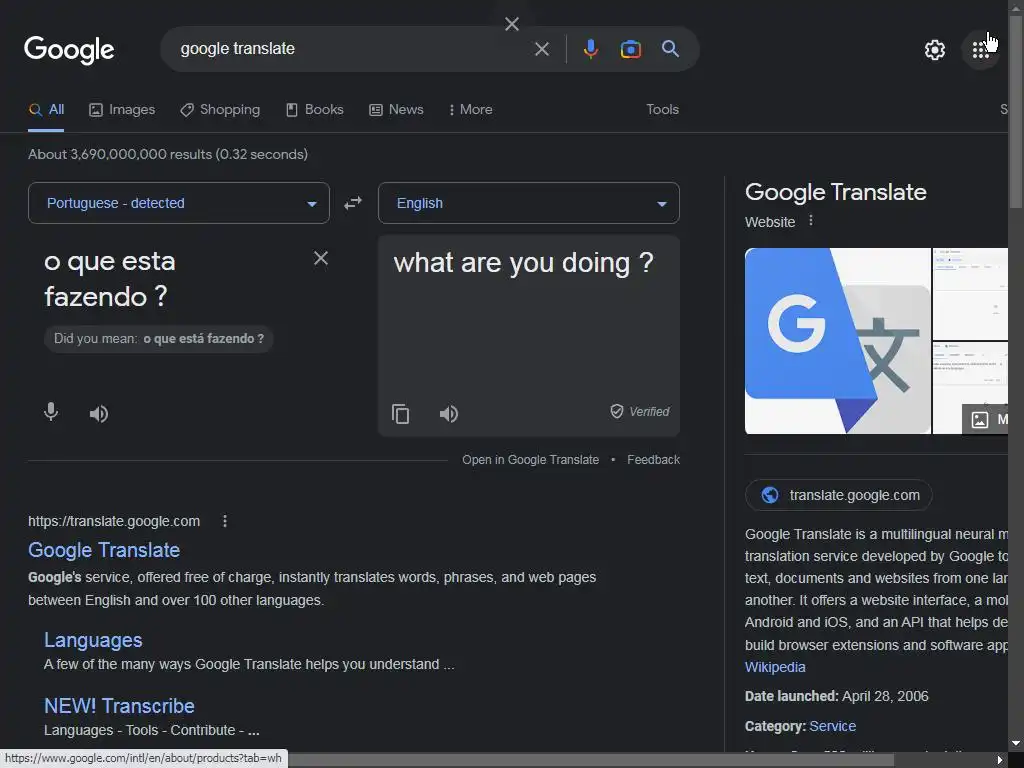Image resolution: width=1024 pixels, height=768 pixels.
Task: Click the 'About 3,690,000,000 results' text
Action: (168, 154)
